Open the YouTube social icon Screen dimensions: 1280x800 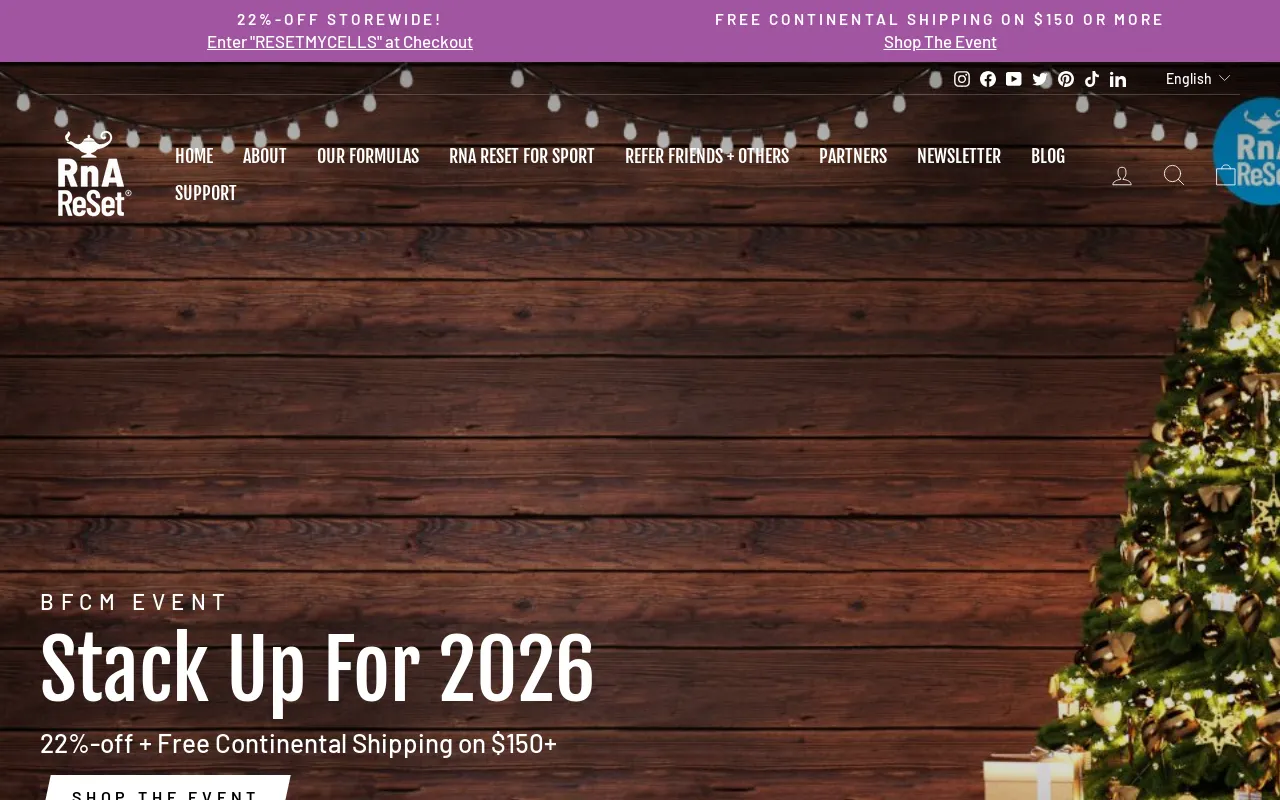click(1014, 79)
